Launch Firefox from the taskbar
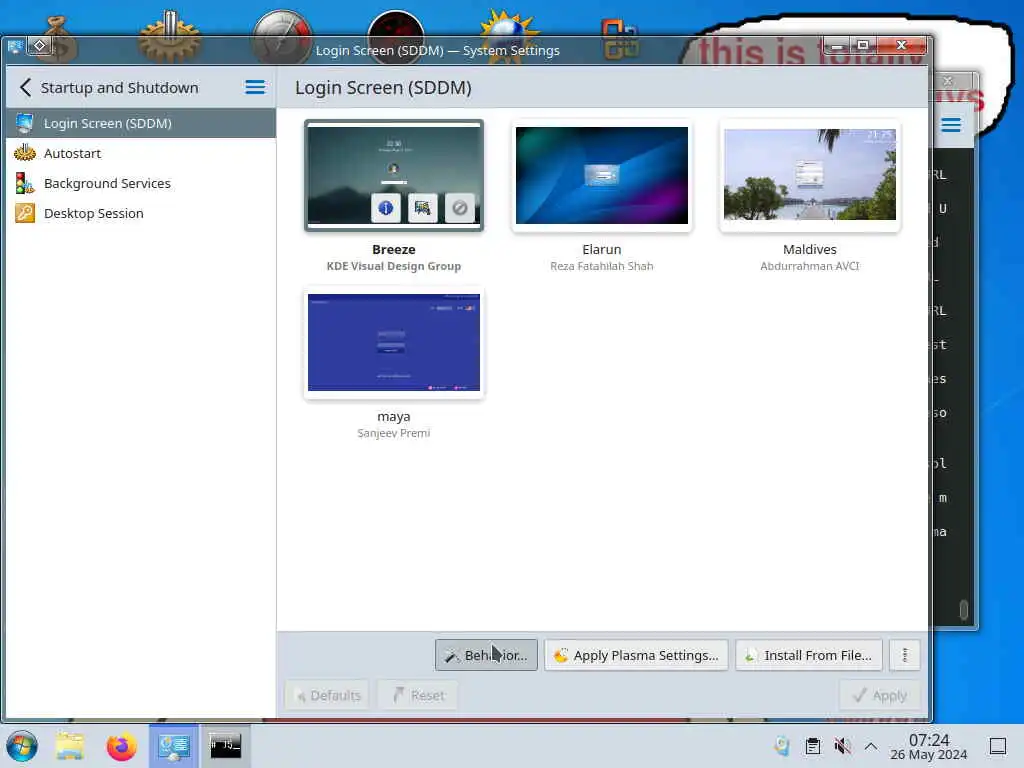The width and height of the screenshot is (1024, 768). pyautogui.click(x=121, y=746)
